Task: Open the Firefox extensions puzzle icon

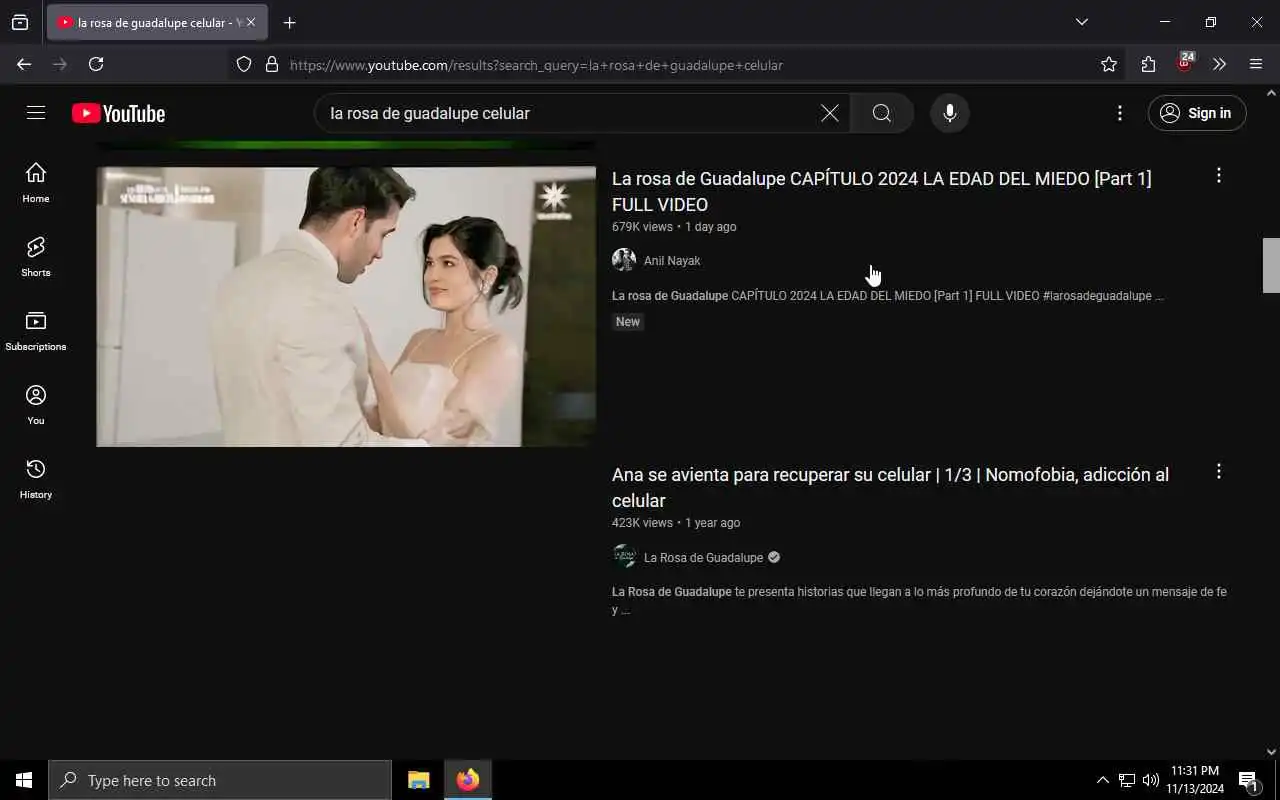Action: click(x=1148, y=64)
